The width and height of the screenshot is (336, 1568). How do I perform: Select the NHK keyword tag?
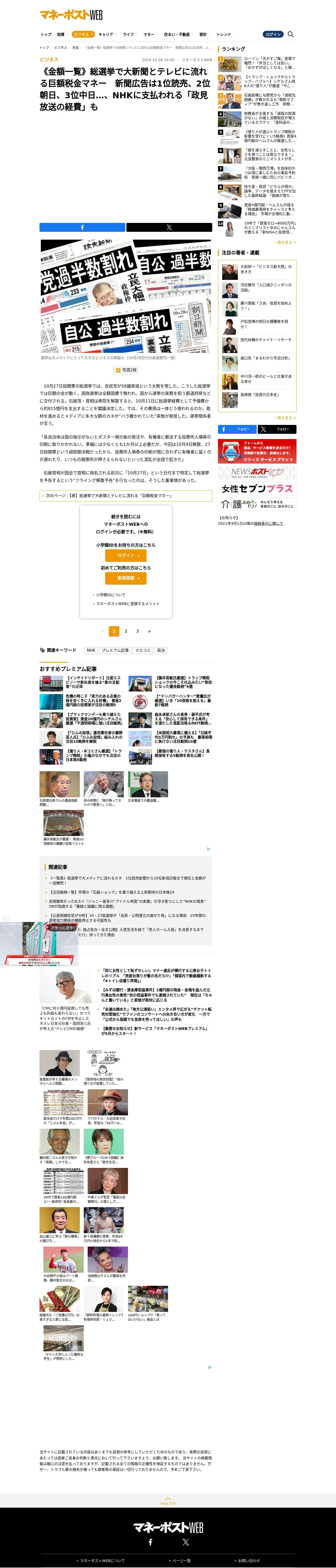click(91, 650)
